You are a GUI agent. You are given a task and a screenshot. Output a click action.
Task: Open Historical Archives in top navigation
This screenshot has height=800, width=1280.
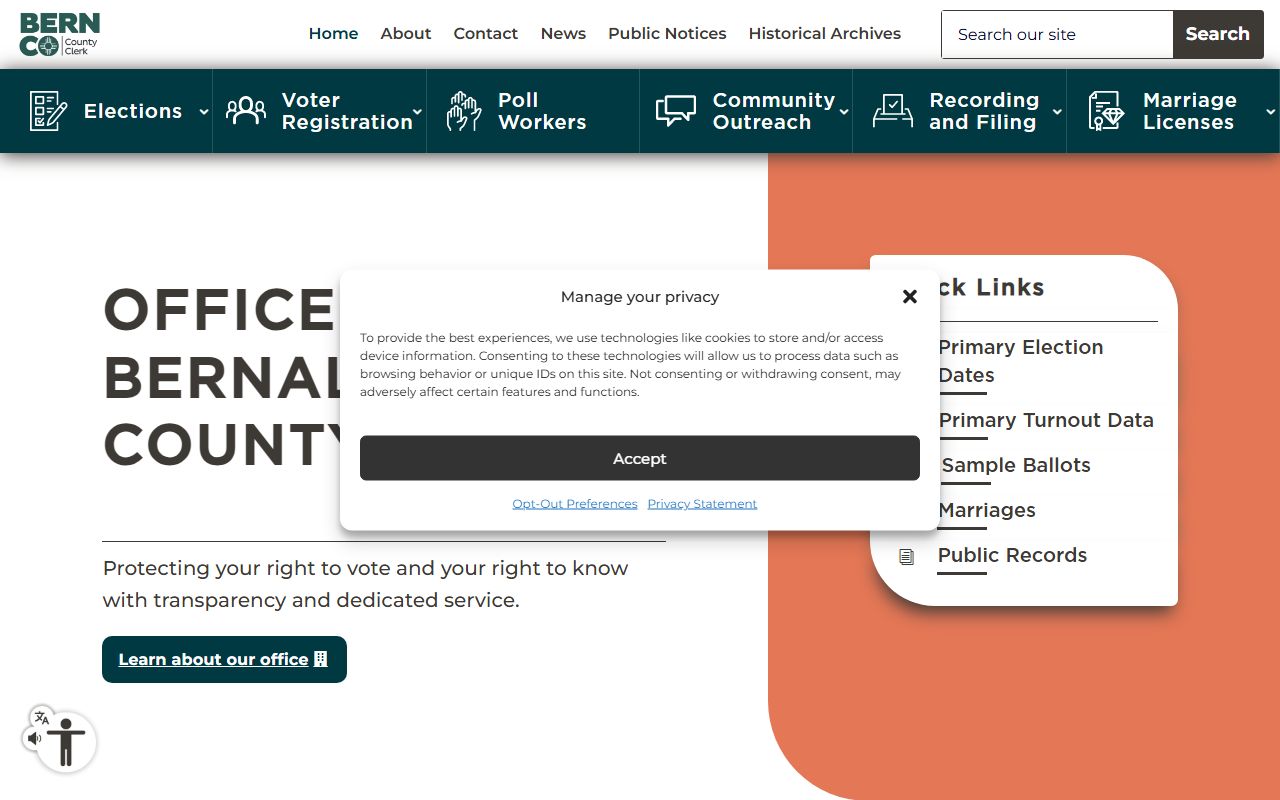825,34
